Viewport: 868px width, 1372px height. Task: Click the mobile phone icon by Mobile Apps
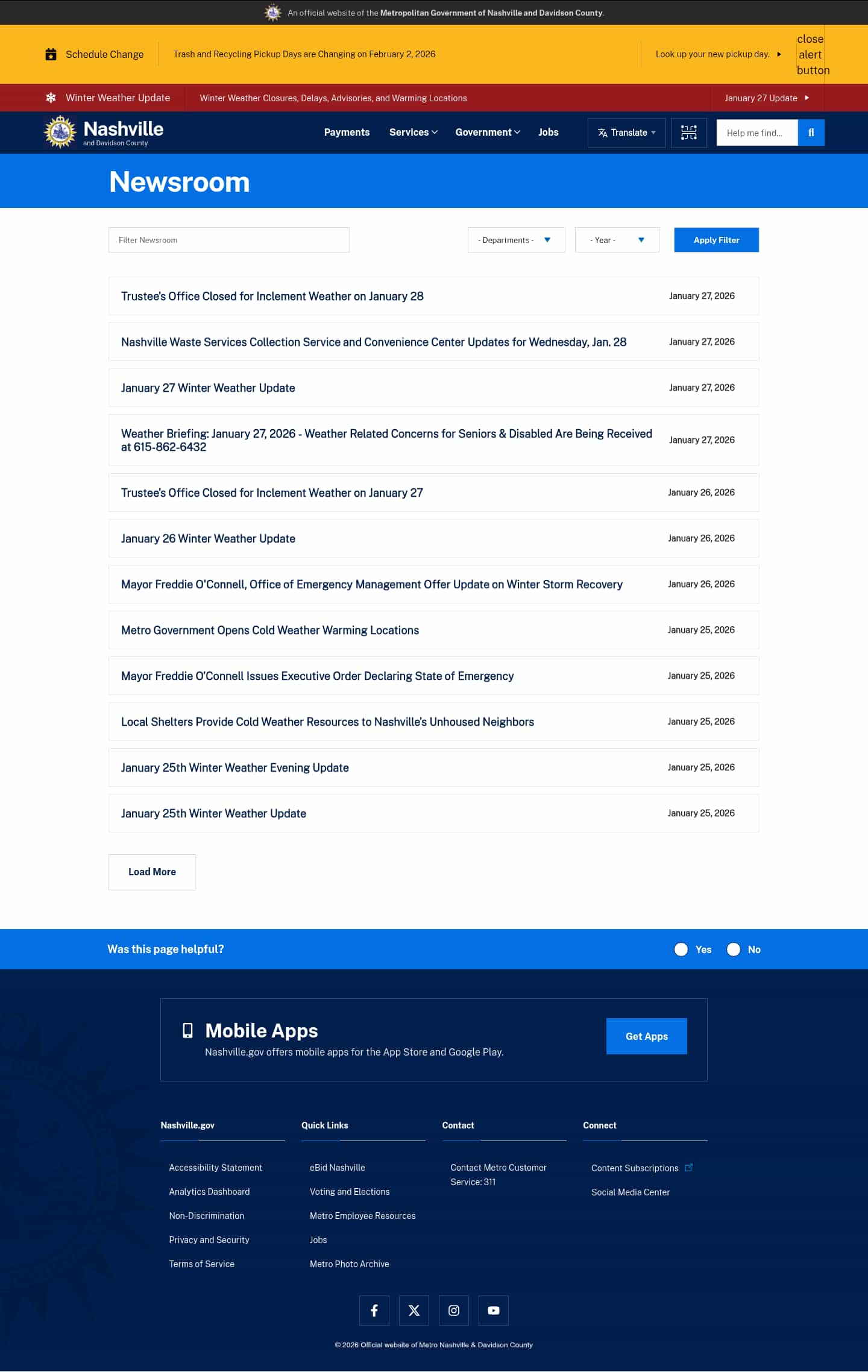tap(188, 1031)
